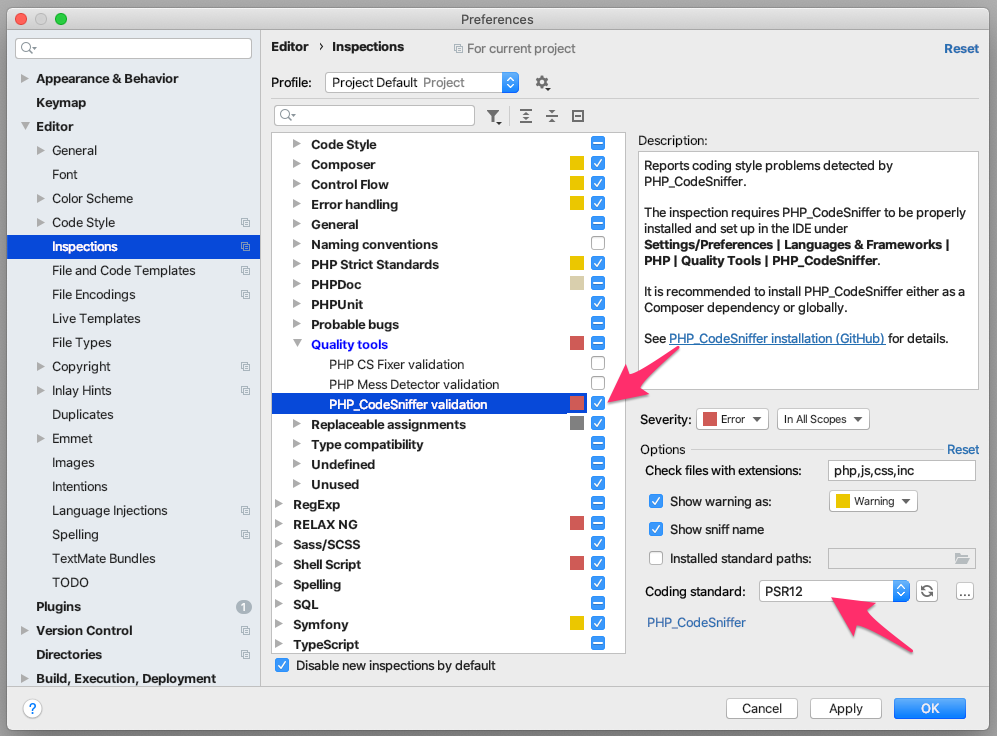This screenshot has height=736, width=997.
Task: Open the Appearance & Behavior section
Action: coord(106,78)
